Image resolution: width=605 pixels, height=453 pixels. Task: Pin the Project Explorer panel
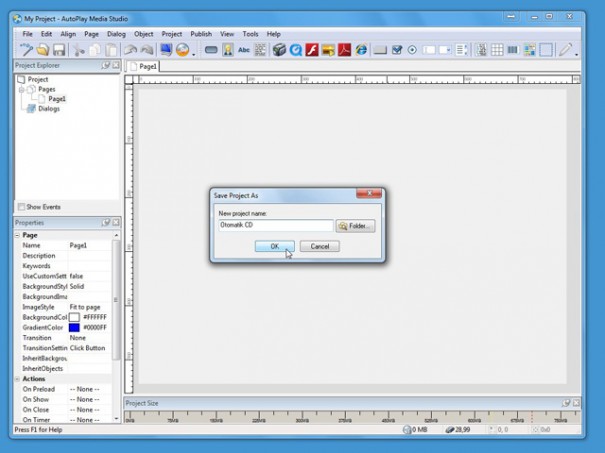[106, 65]
